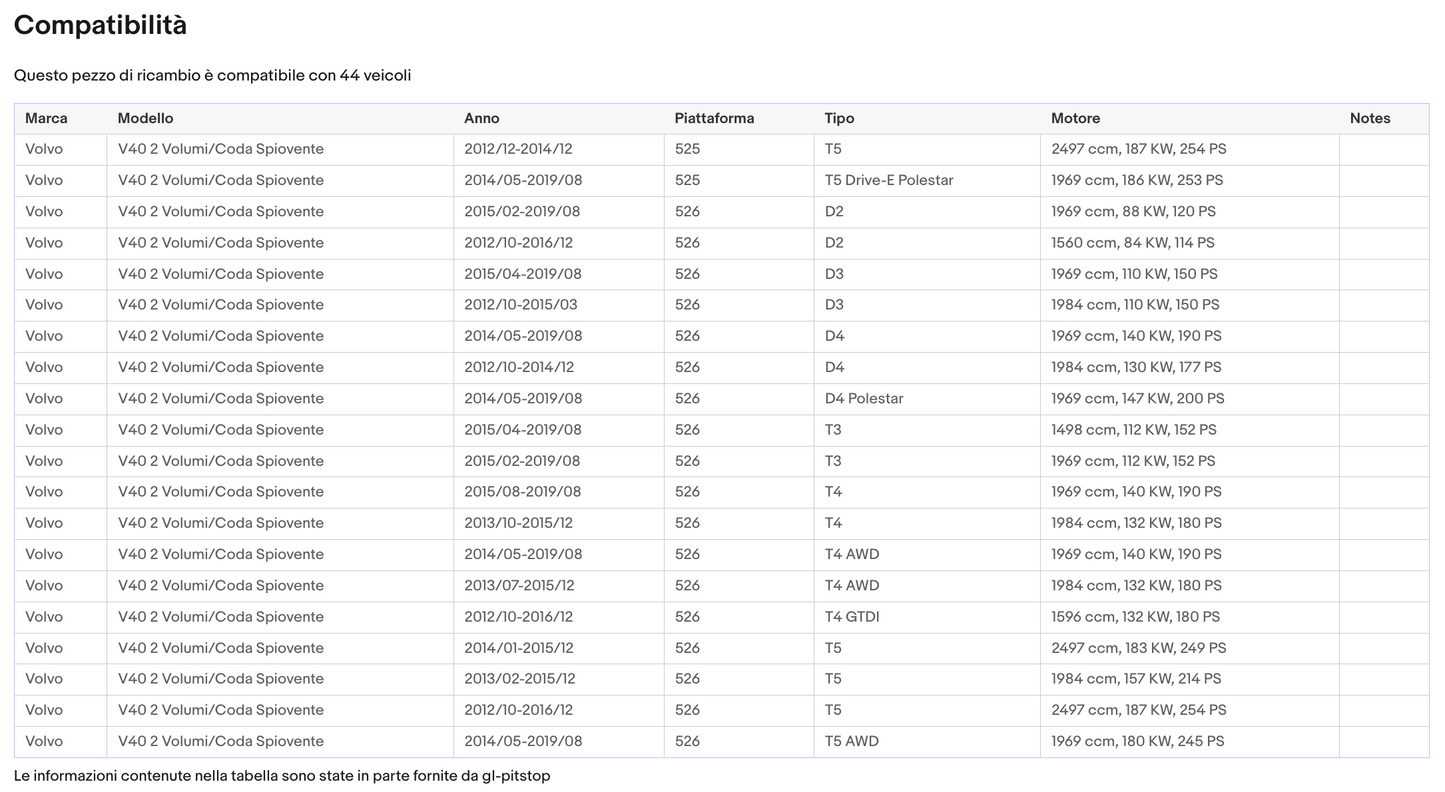Select the Modello column header

click(145, 118)
